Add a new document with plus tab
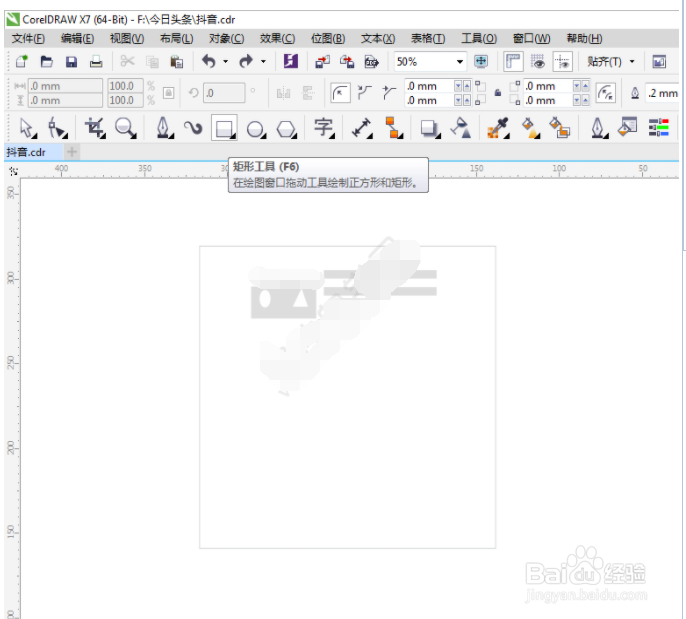The width and height of the screenshot is (686, 619). 72,152
